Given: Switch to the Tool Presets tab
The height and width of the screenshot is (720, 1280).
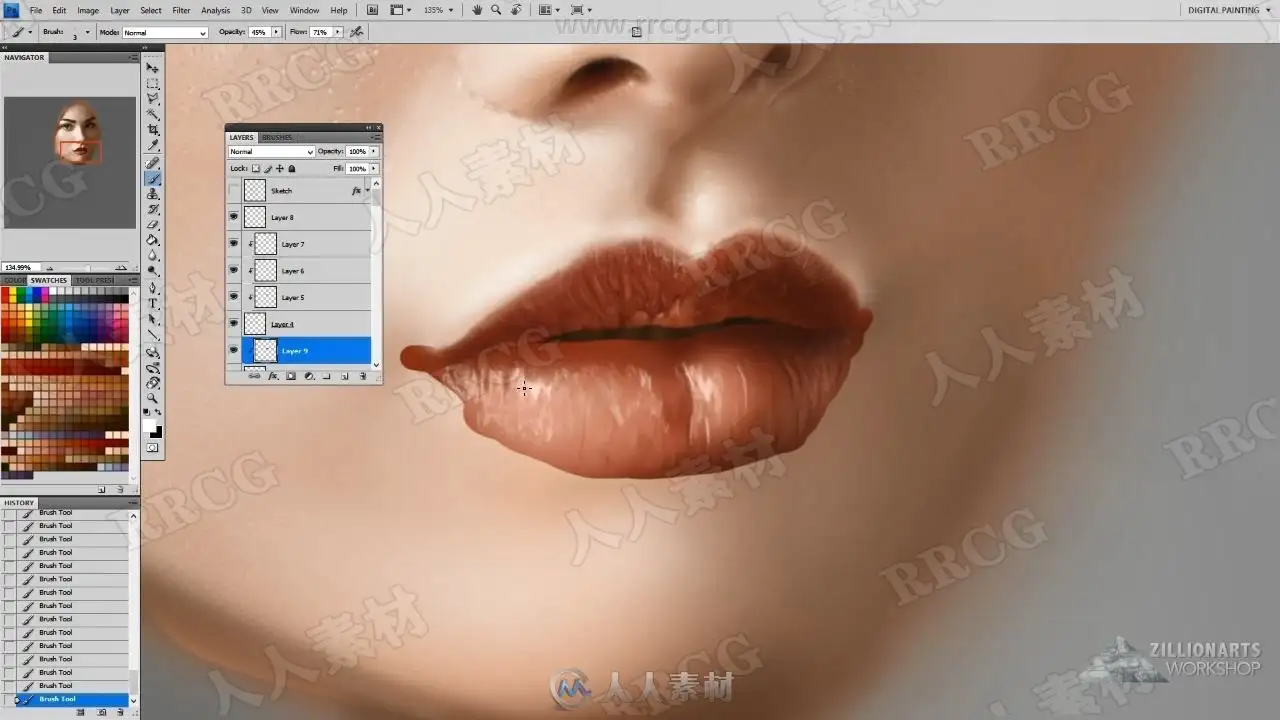Looking at the screenshot, I should coord(95,281).
